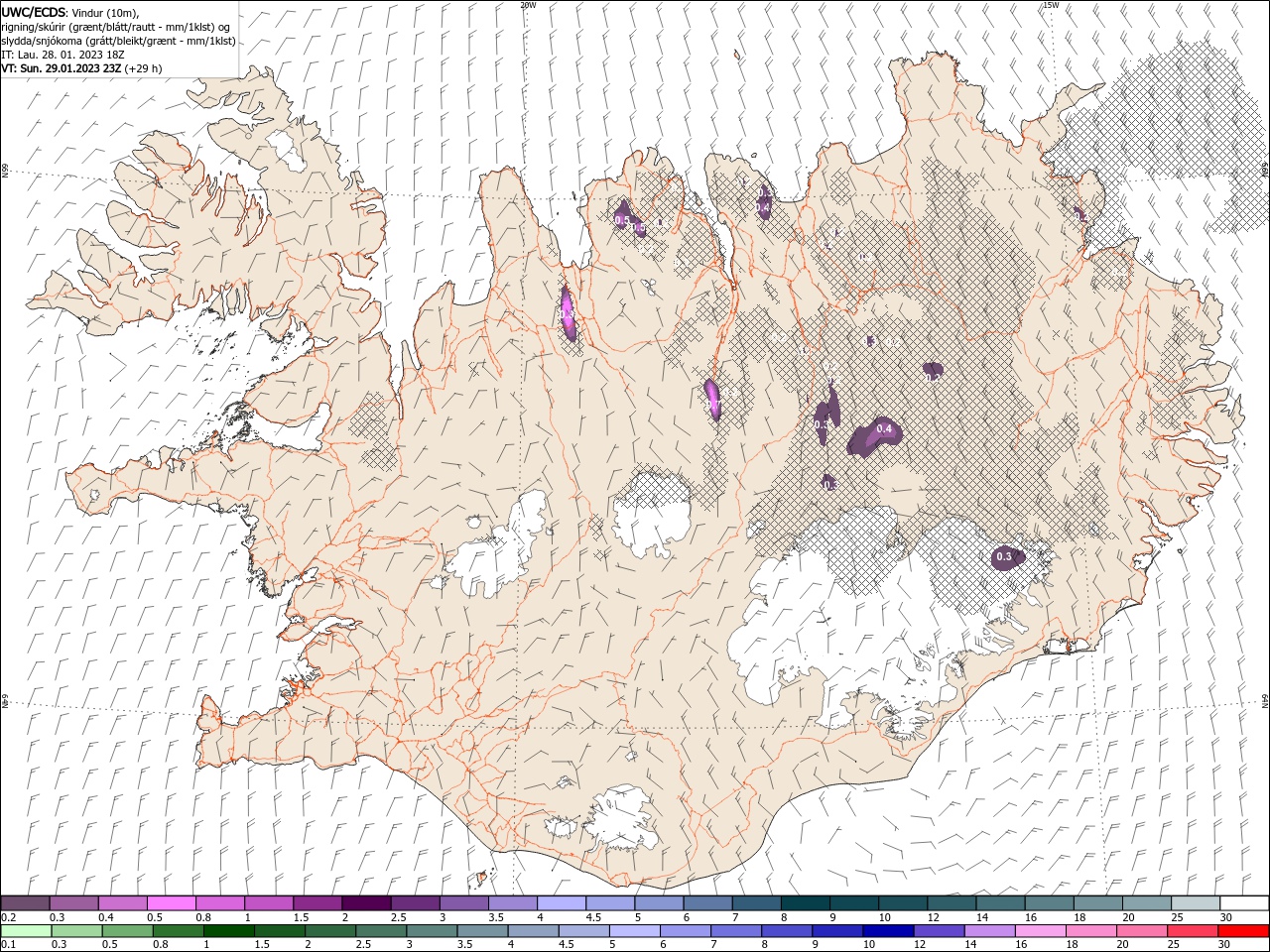The height and width of the screenshot is (952, 1270).
Task: Click the valid time 'VT: Sun. 29.01.2023 23Z'
Action: [62, 68]
